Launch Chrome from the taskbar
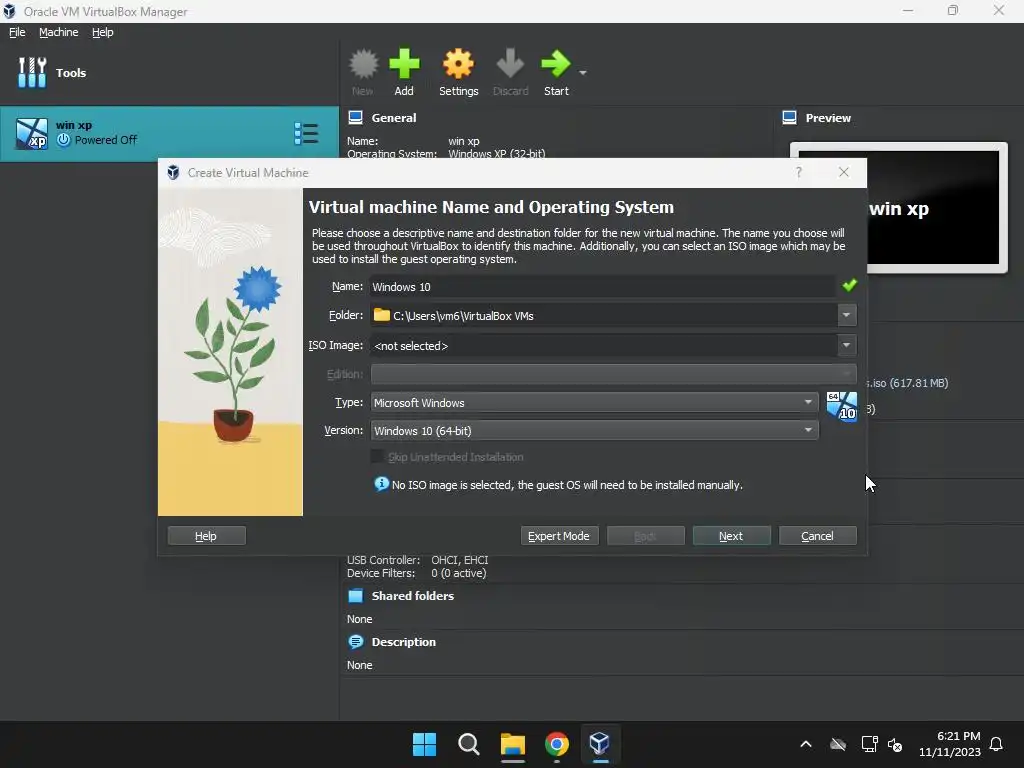 556,744
